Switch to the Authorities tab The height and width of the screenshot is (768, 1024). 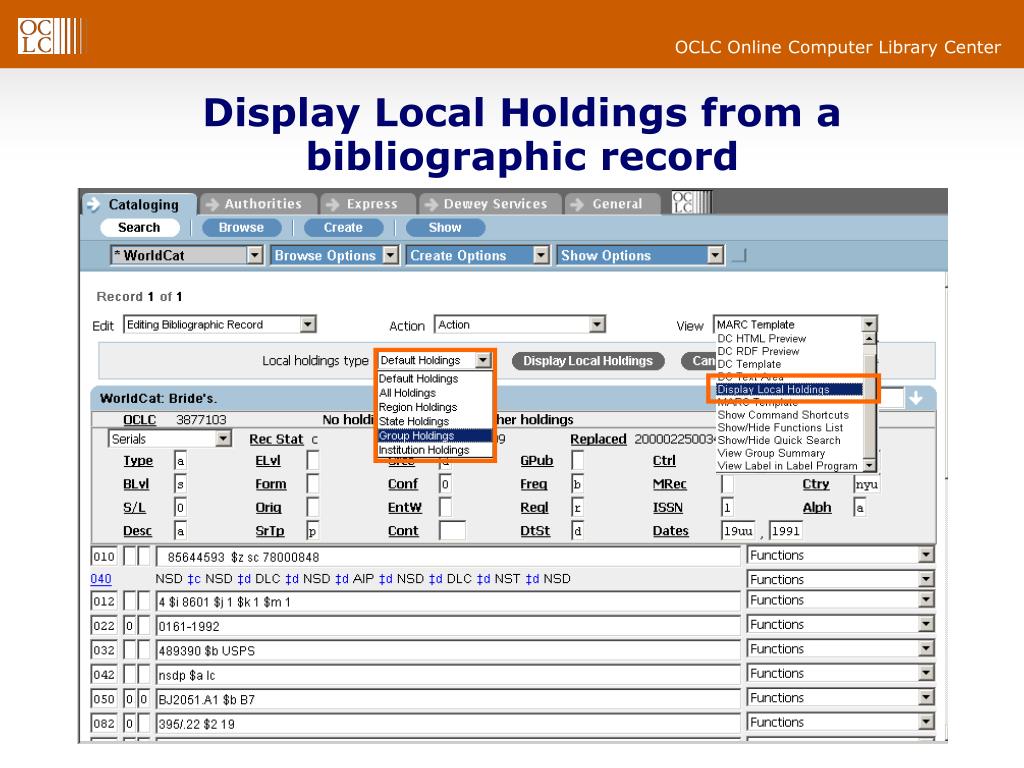click(259, 204)
